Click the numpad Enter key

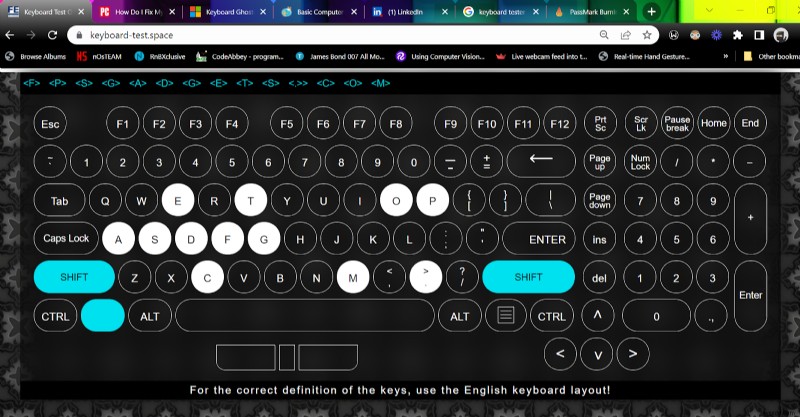click(751, 296)
